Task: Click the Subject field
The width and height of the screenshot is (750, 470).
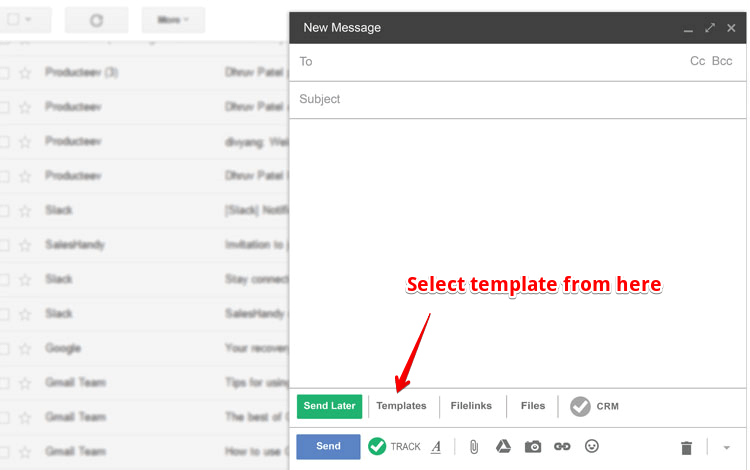Action: click(x=518, y=99)
